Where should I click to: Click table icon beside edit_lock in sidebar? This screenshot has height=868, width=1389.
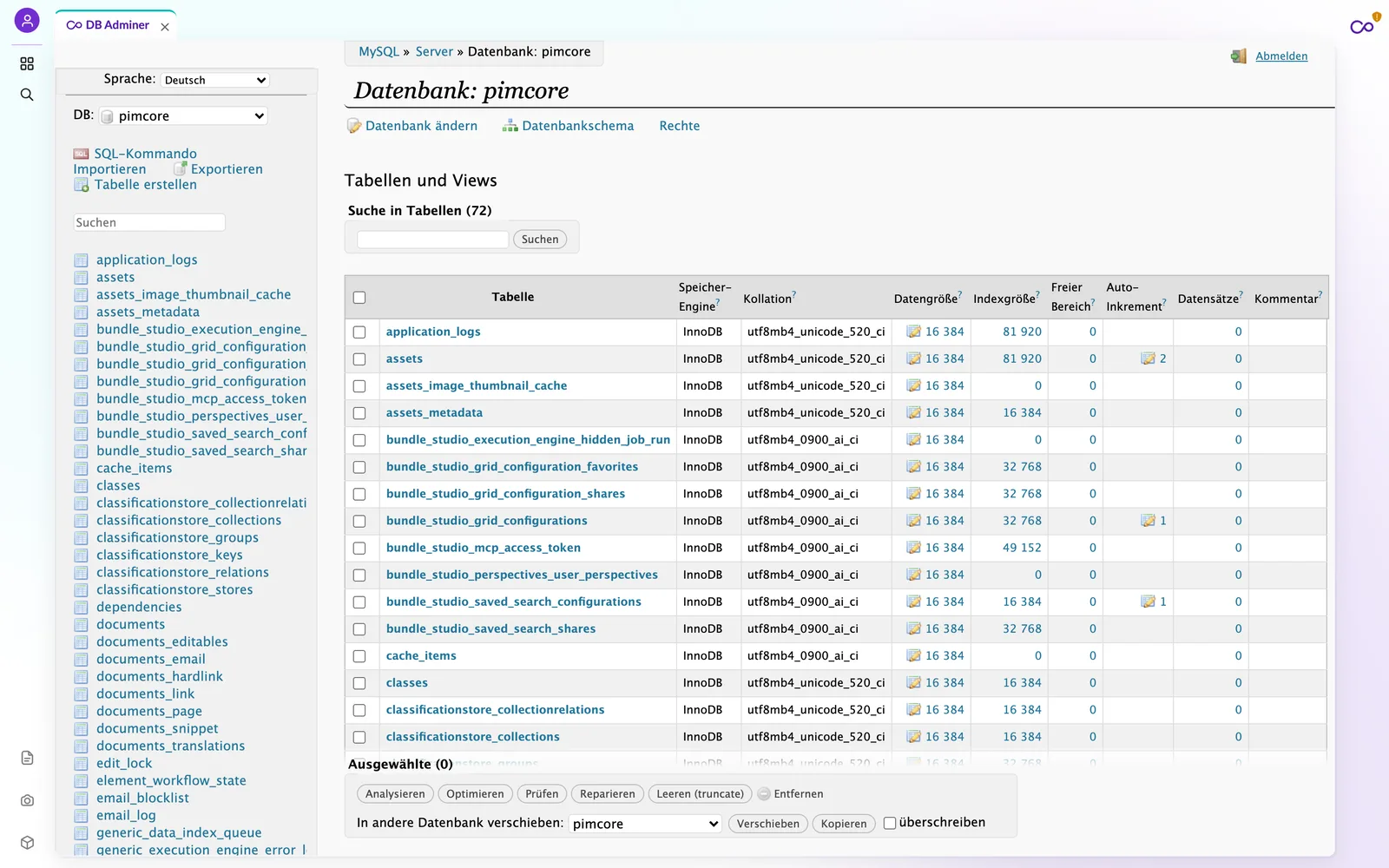click(x=82, y=763)
